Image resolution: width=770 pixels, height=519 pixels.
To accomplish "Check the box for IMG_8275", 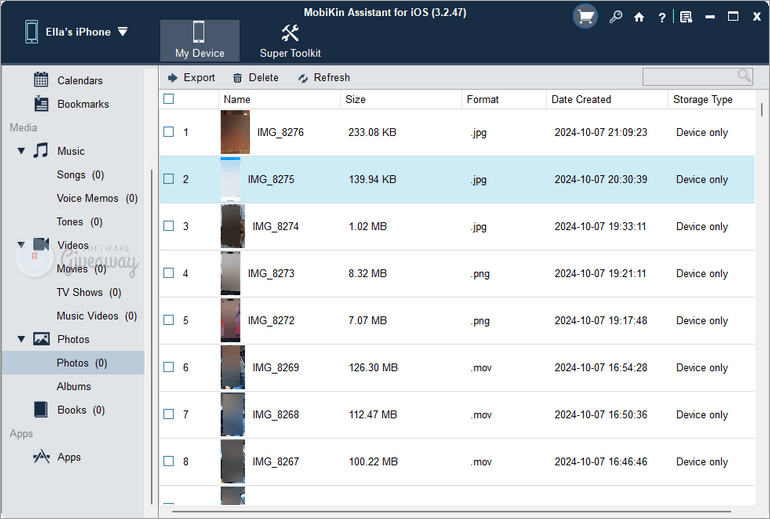I will click(x=168, y=179).
